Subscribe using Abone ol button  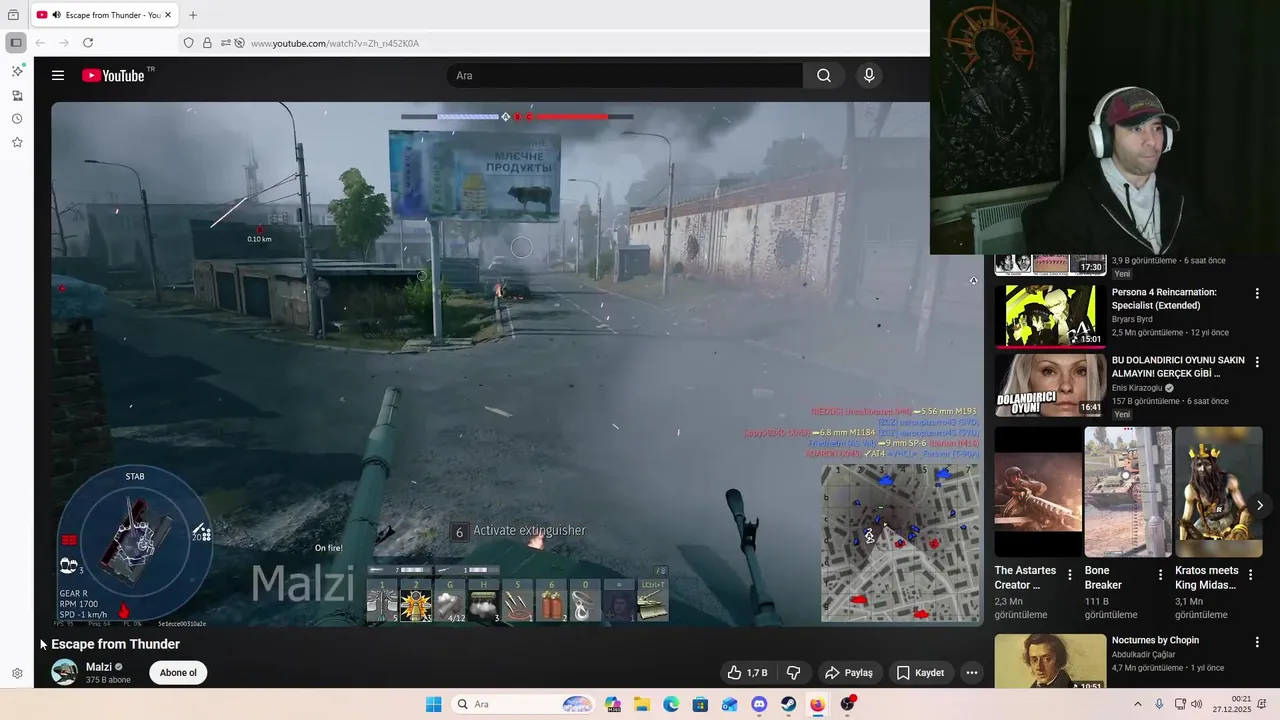point(178,673)
